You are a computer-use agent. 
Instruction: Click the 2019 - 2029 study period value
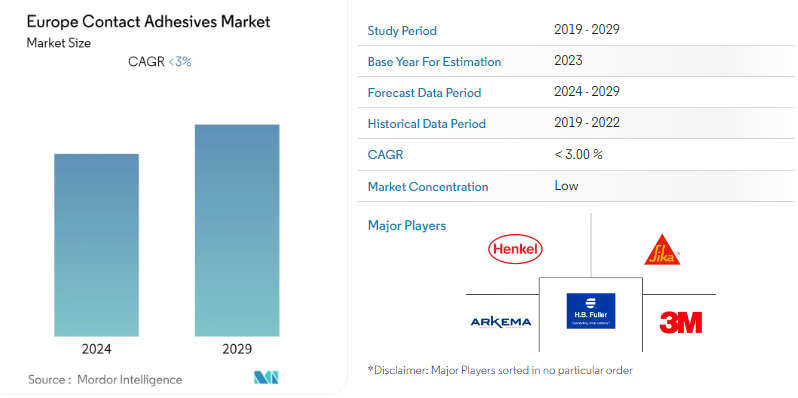pos(587,30)
